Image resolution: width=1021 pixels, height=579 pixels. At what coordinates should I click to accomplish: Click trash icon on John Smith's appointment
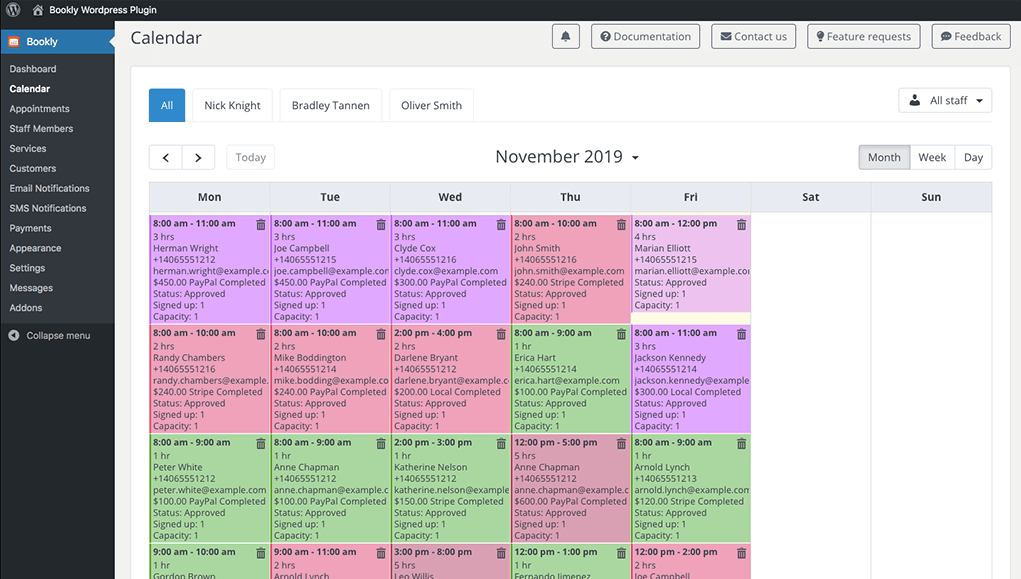621,224
